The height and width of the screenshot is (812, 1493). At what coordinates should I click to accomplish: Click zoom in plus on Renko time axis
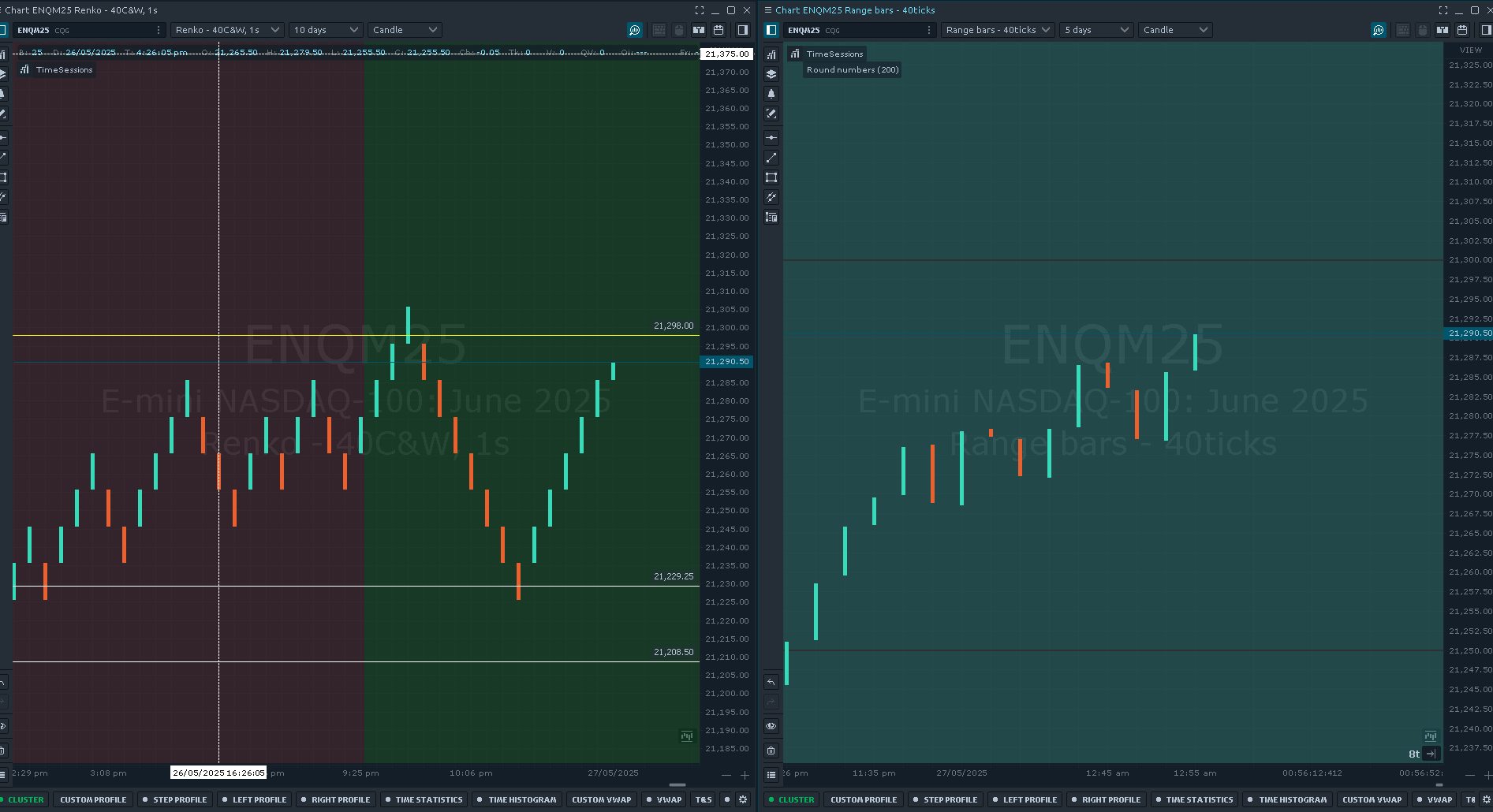(745, 775)
